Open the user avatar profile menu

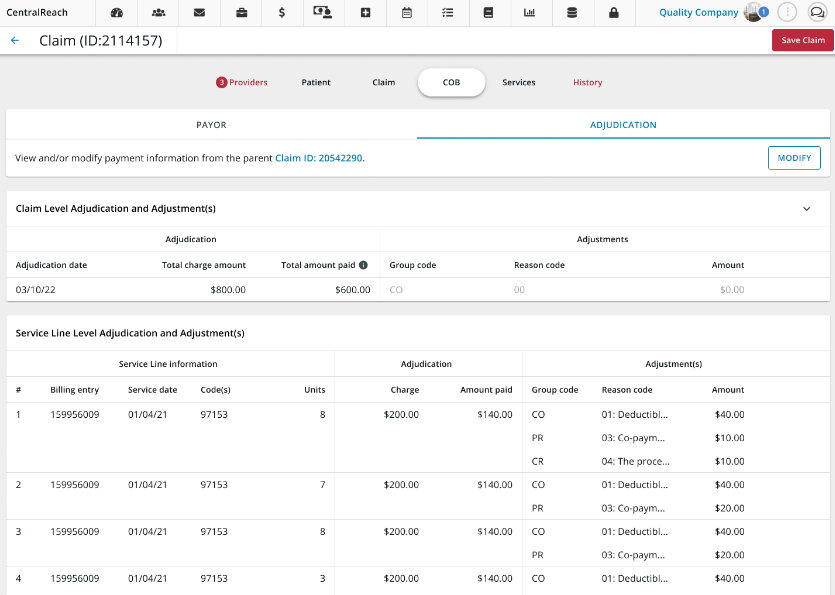[x=754, y=13]
